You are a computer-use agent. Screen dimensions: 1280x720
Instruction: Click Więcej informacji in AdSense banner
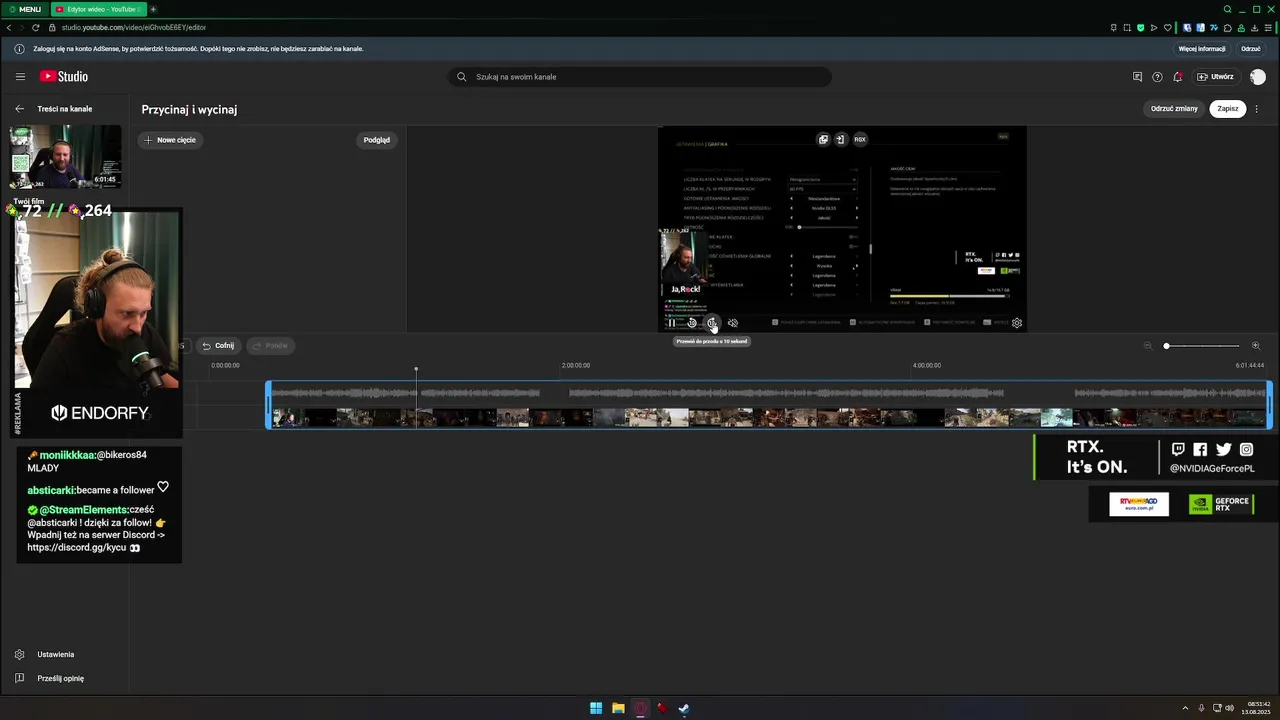click(x=1202, y=49)
